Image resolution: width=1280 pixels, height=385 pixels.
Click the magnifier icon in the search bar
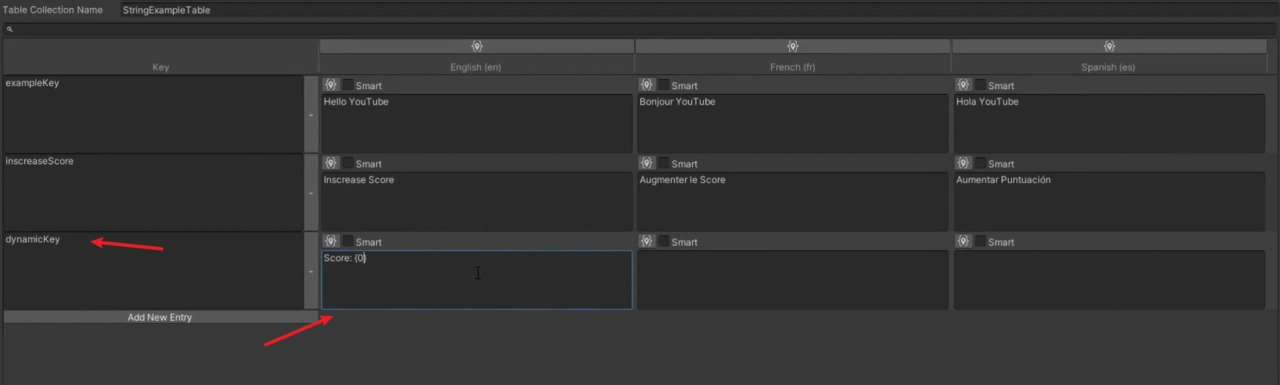point(9,29)
